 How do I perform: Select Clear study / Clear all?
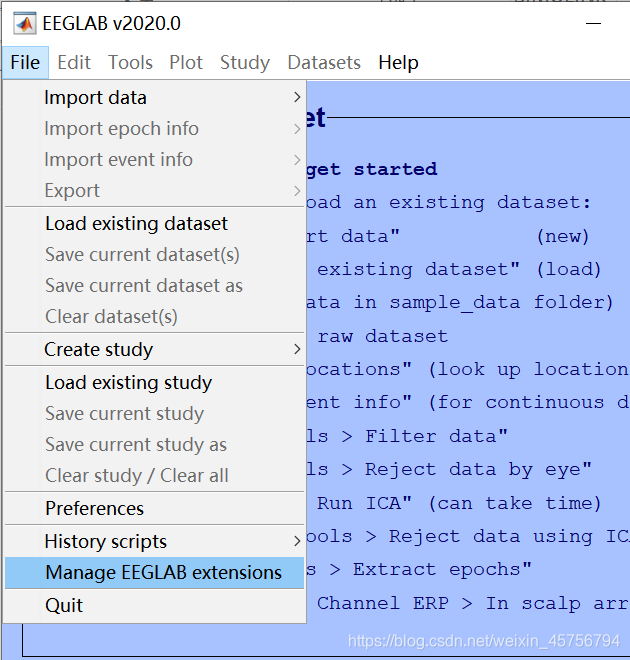coord(154,476)
